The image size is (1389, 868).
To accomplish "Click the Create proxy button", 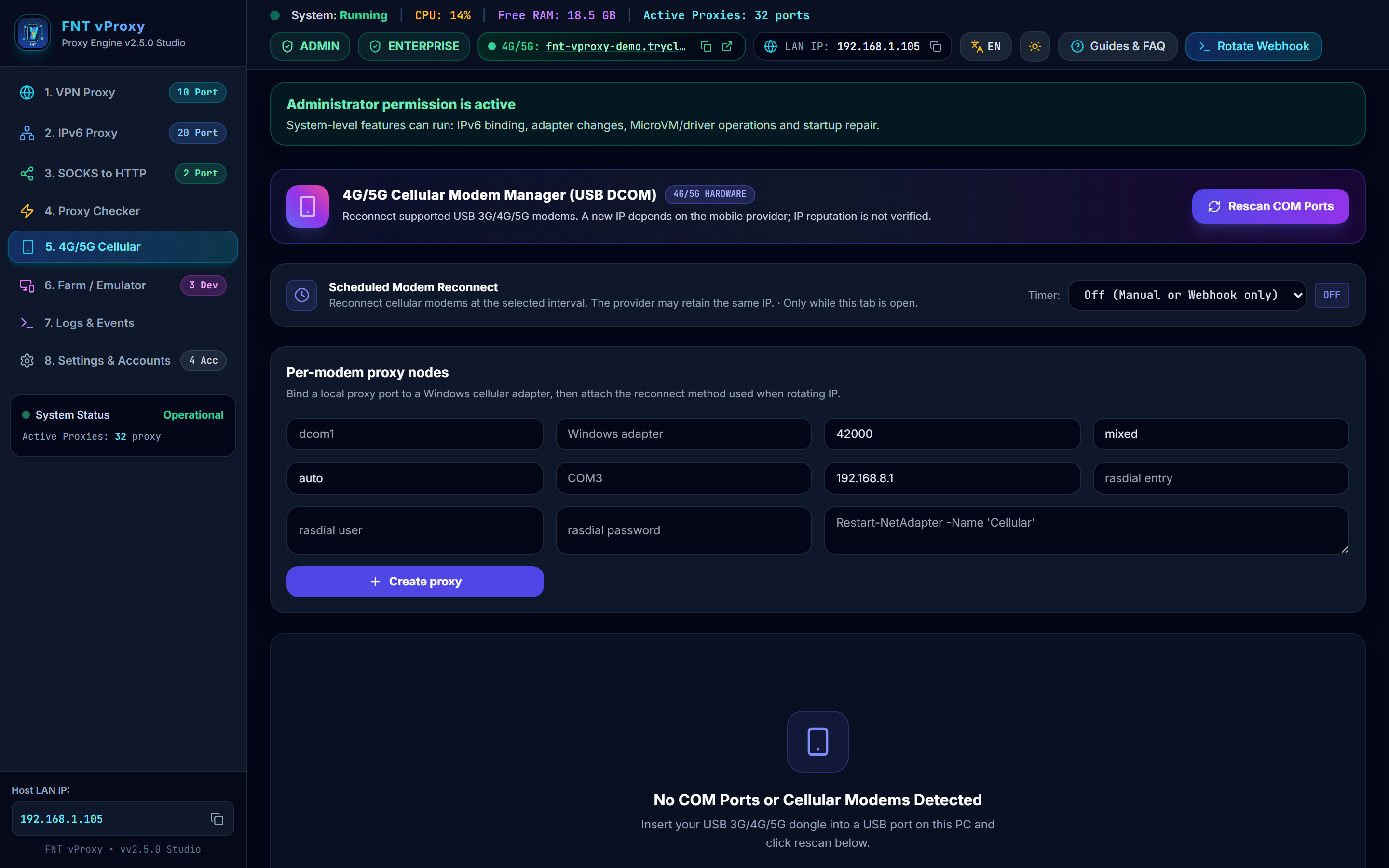I will [x=415, y=582].
